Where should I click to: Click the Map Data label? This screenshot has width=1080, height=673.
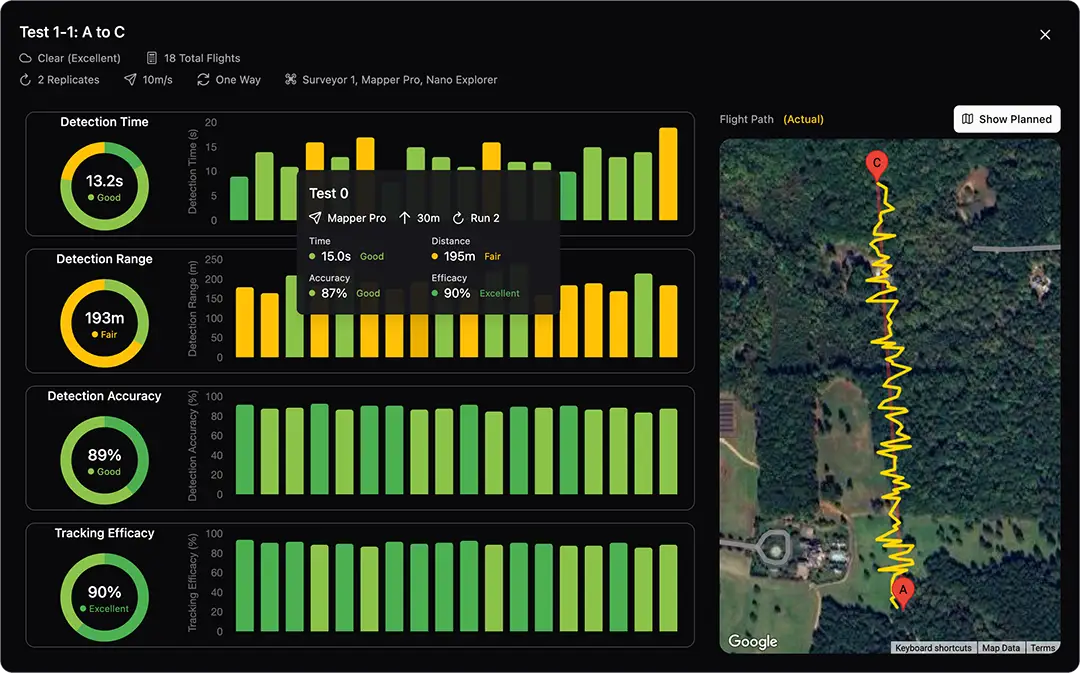point(1000,648)
